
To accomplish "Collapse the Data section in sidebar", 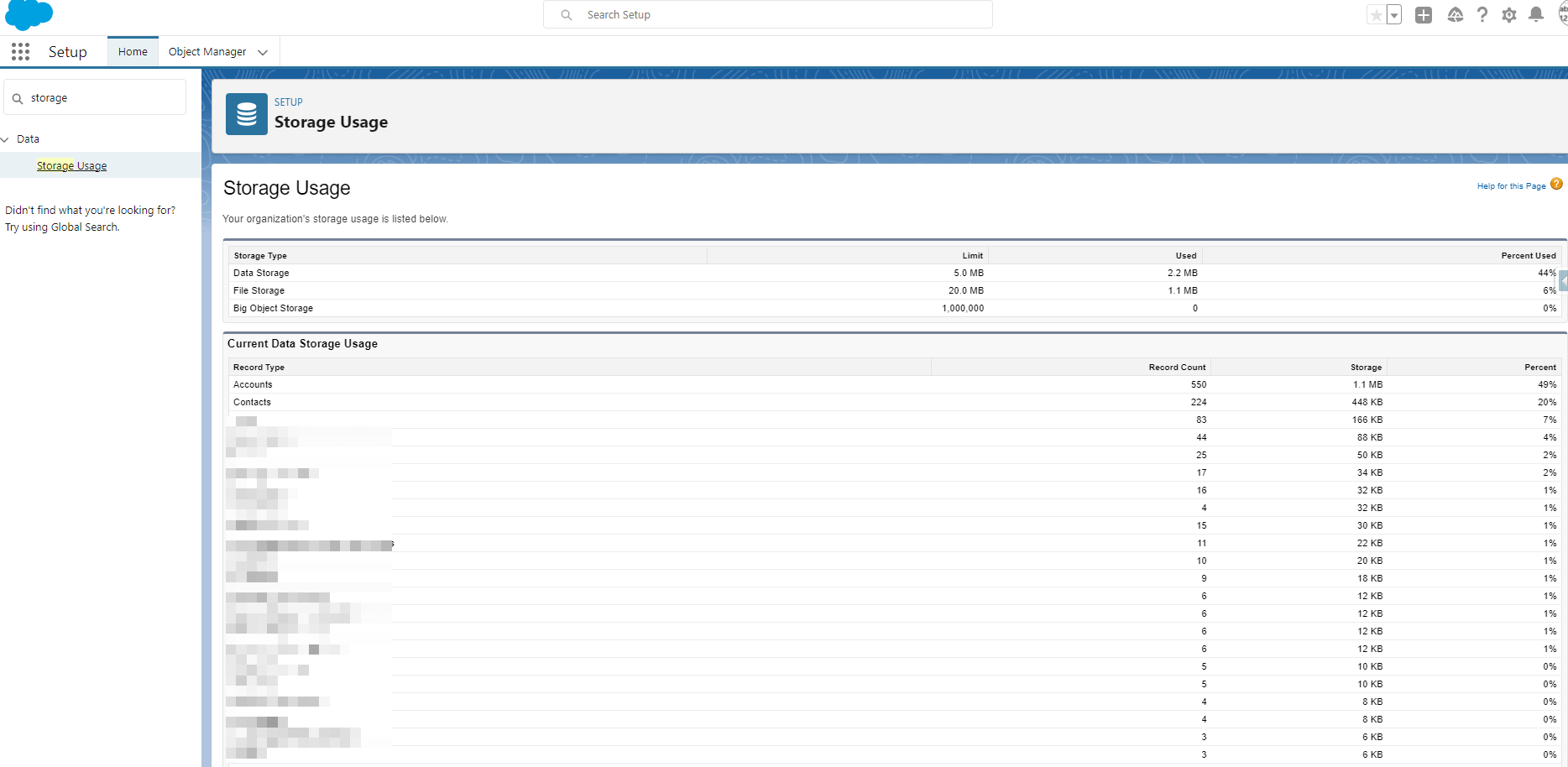I will click(x=6, y=139).
